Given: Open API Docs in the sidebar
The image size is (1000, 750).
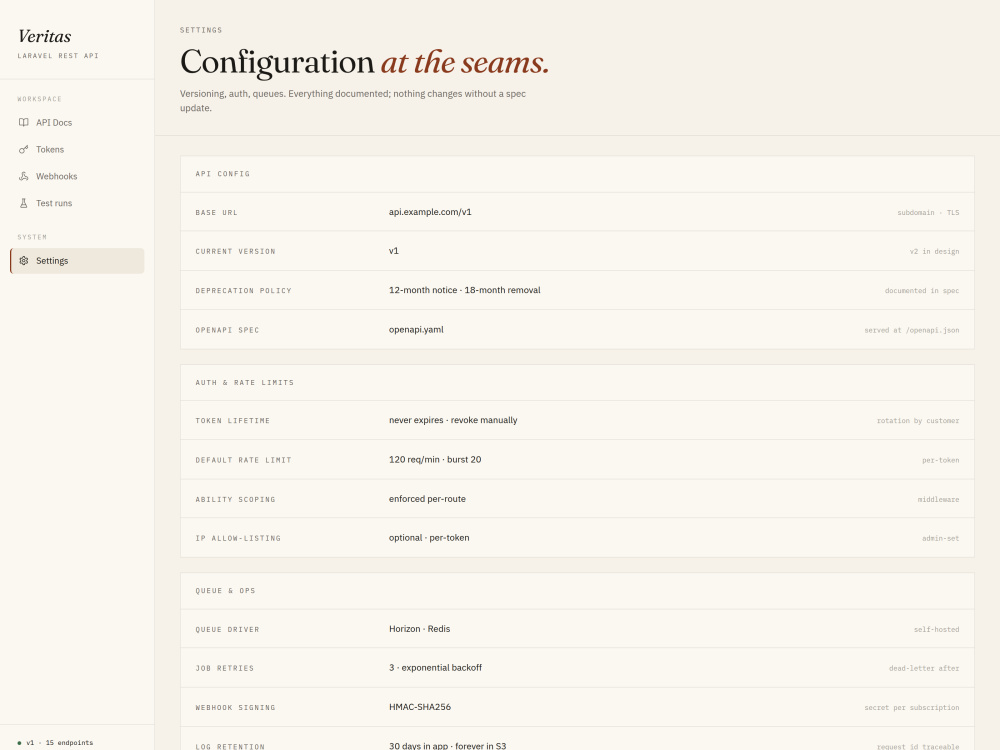Looking at the screenshot, I should tap(77, 122).
